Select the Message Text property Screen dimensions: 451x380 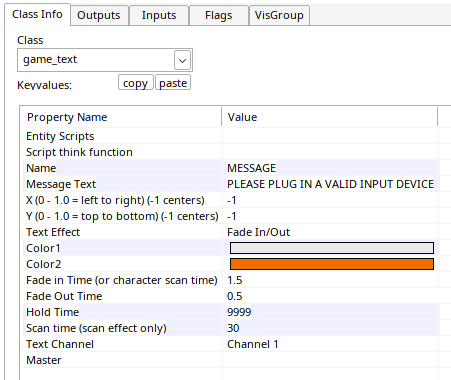click(61, 184)
